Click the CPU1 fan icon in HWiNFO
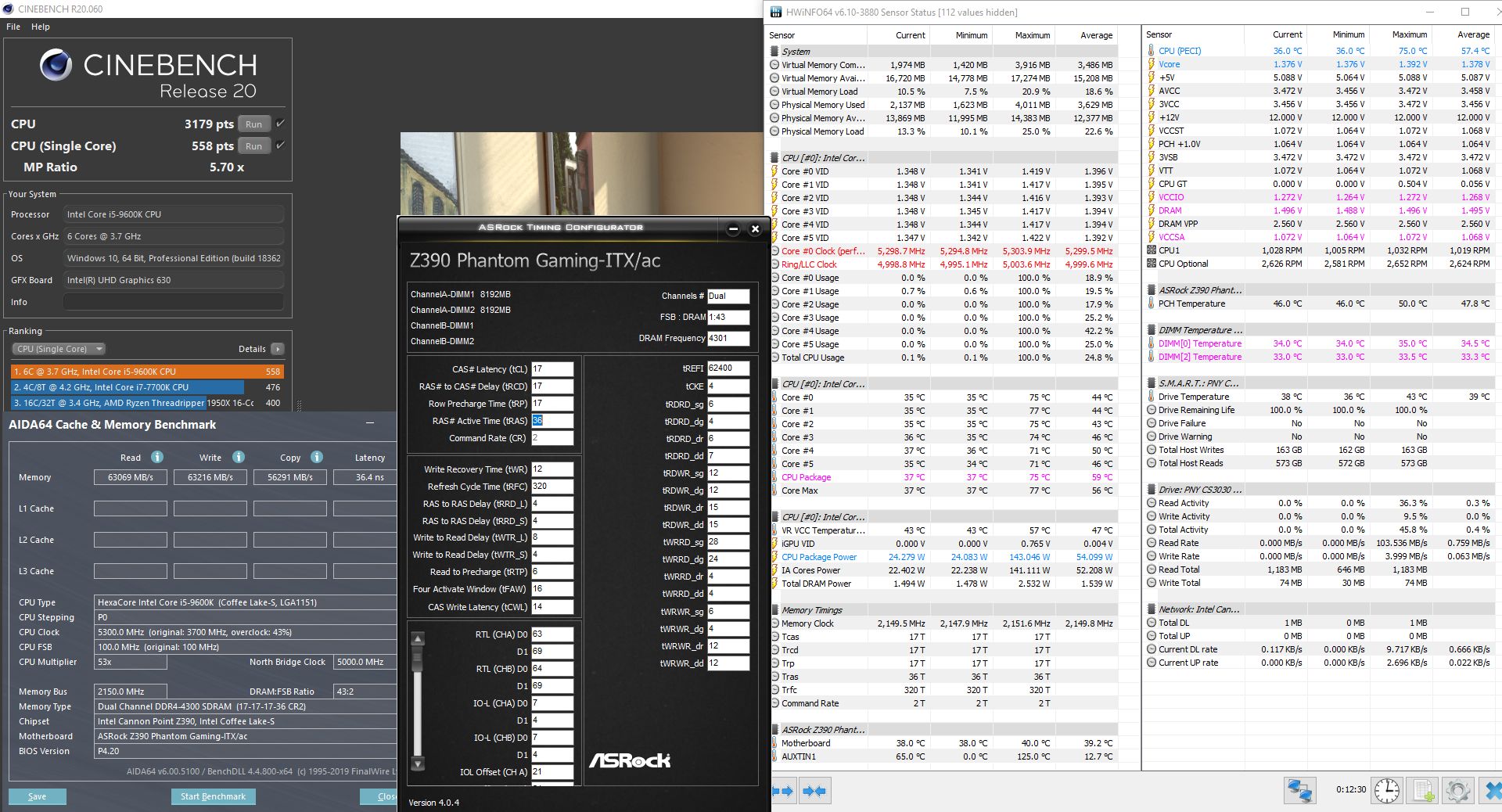1502x812 pixels. pos(1152,250)
